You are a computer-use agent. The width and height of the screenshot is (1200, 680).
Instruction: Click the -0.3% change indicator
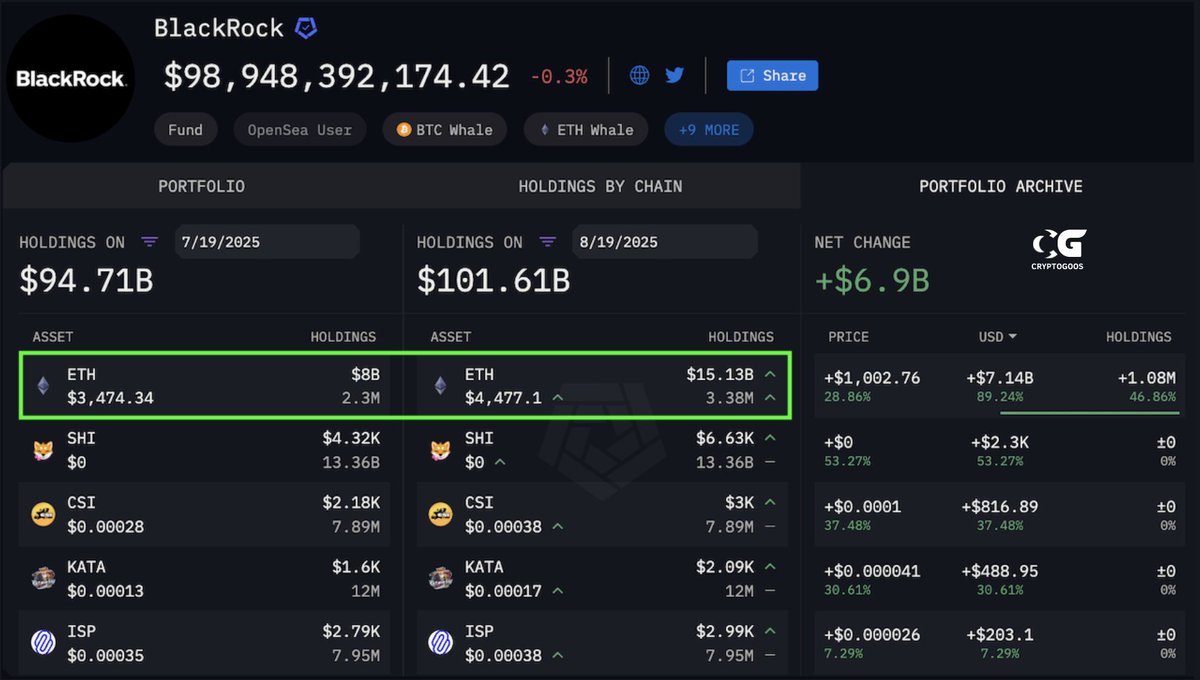coord(559,77)
